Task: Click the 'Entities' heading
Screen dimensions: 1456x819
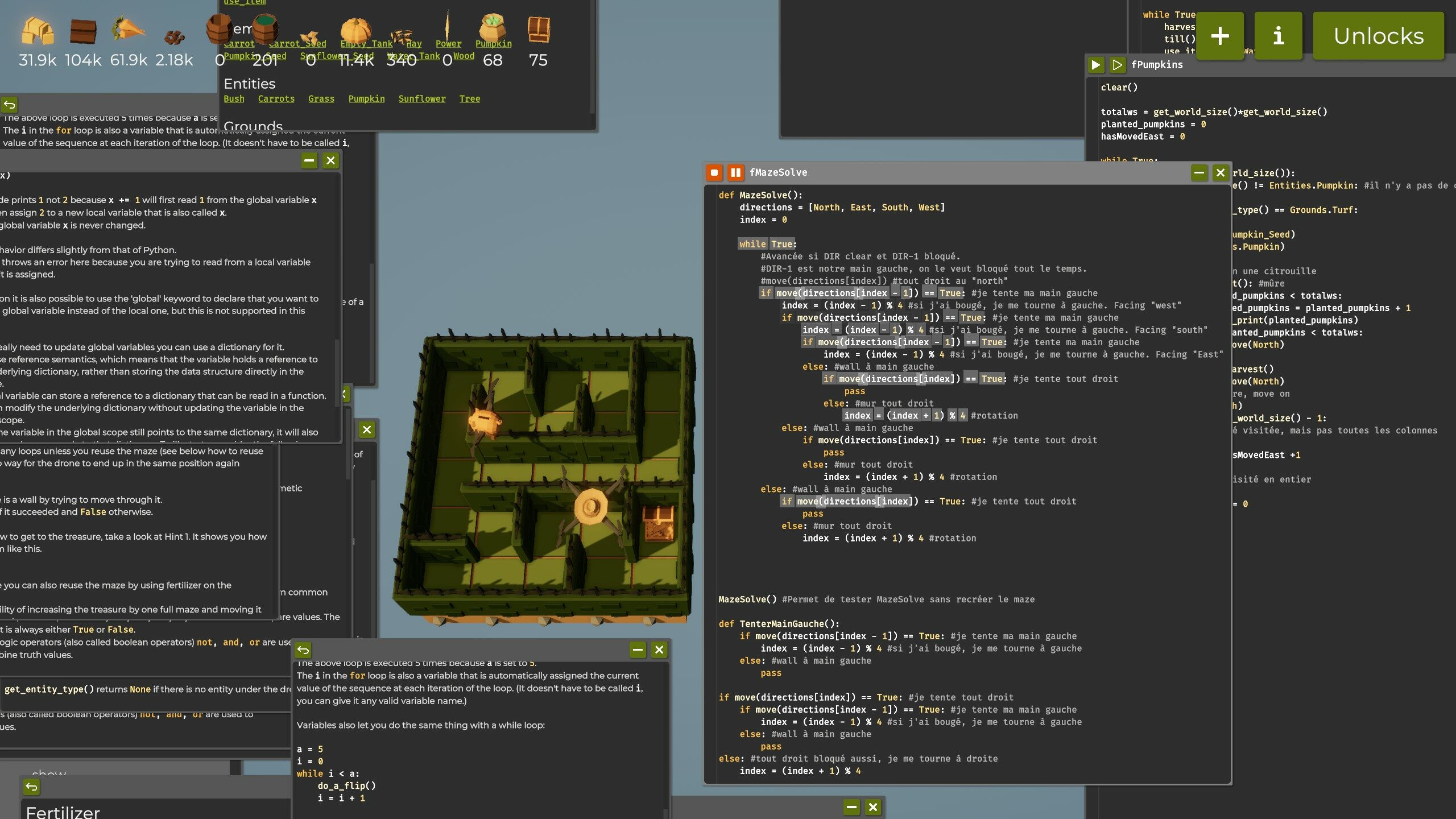Action: click(250, 84)
